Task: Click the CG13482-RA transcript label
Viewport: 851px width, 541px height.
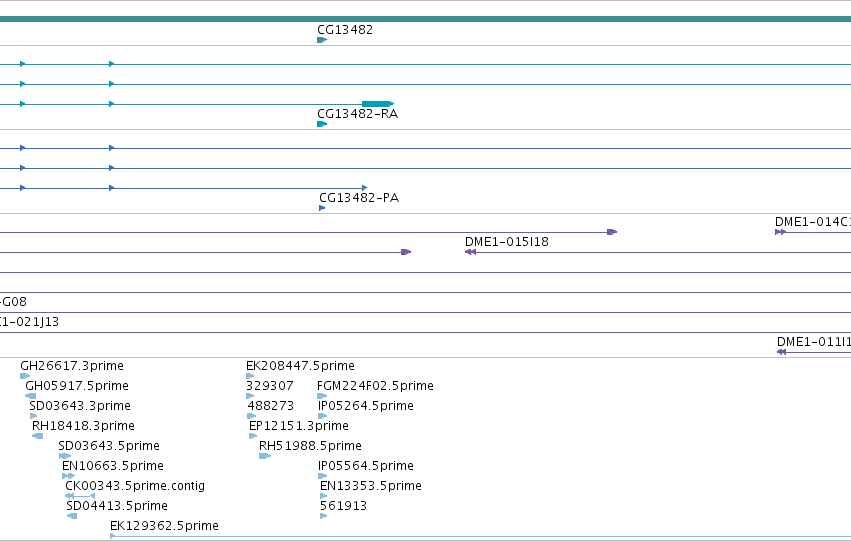Action: (357, 114)
